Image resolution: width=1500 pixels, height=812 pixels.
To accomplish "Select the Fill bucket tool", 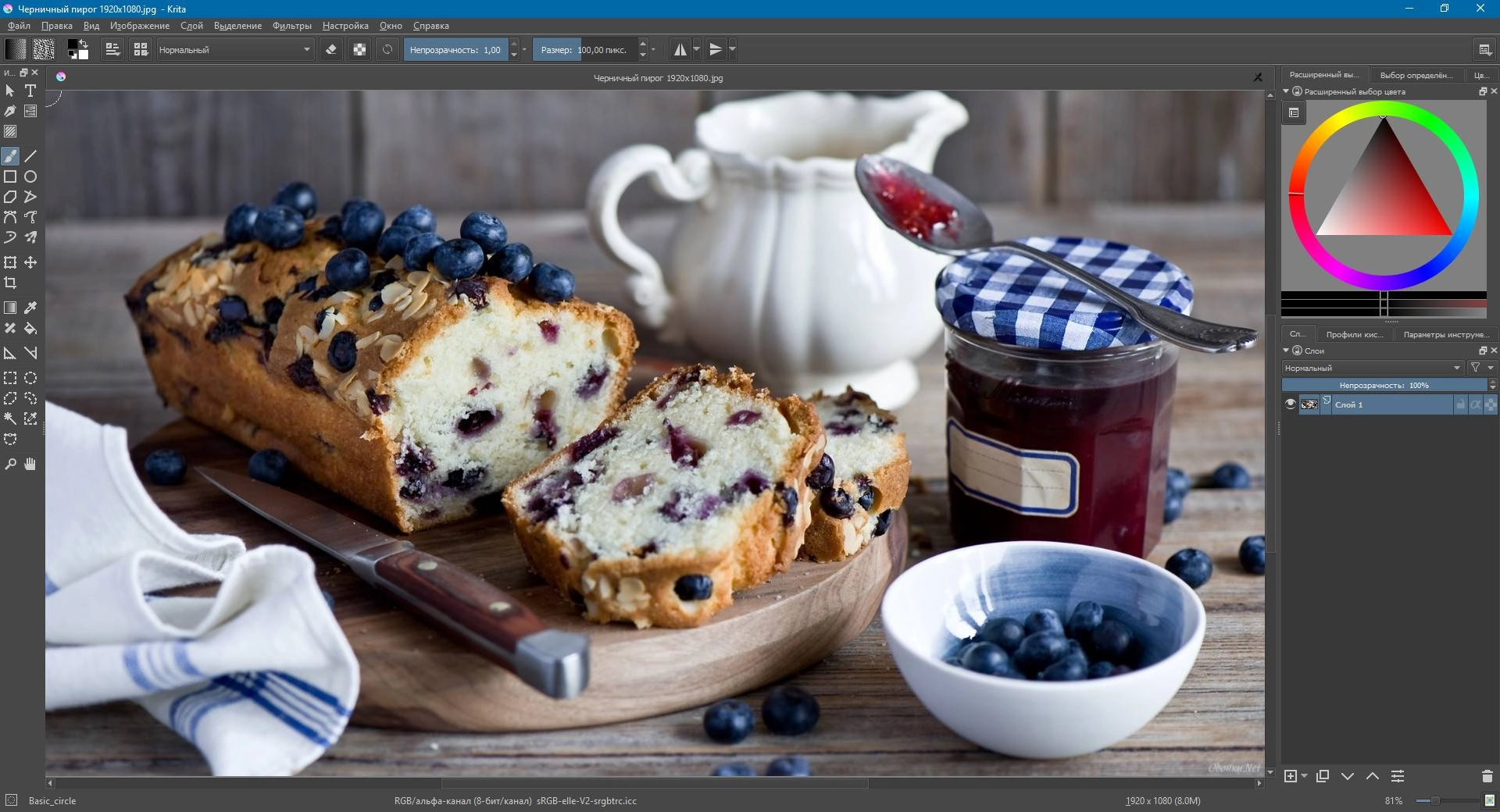I will click(x=30, y=328).
